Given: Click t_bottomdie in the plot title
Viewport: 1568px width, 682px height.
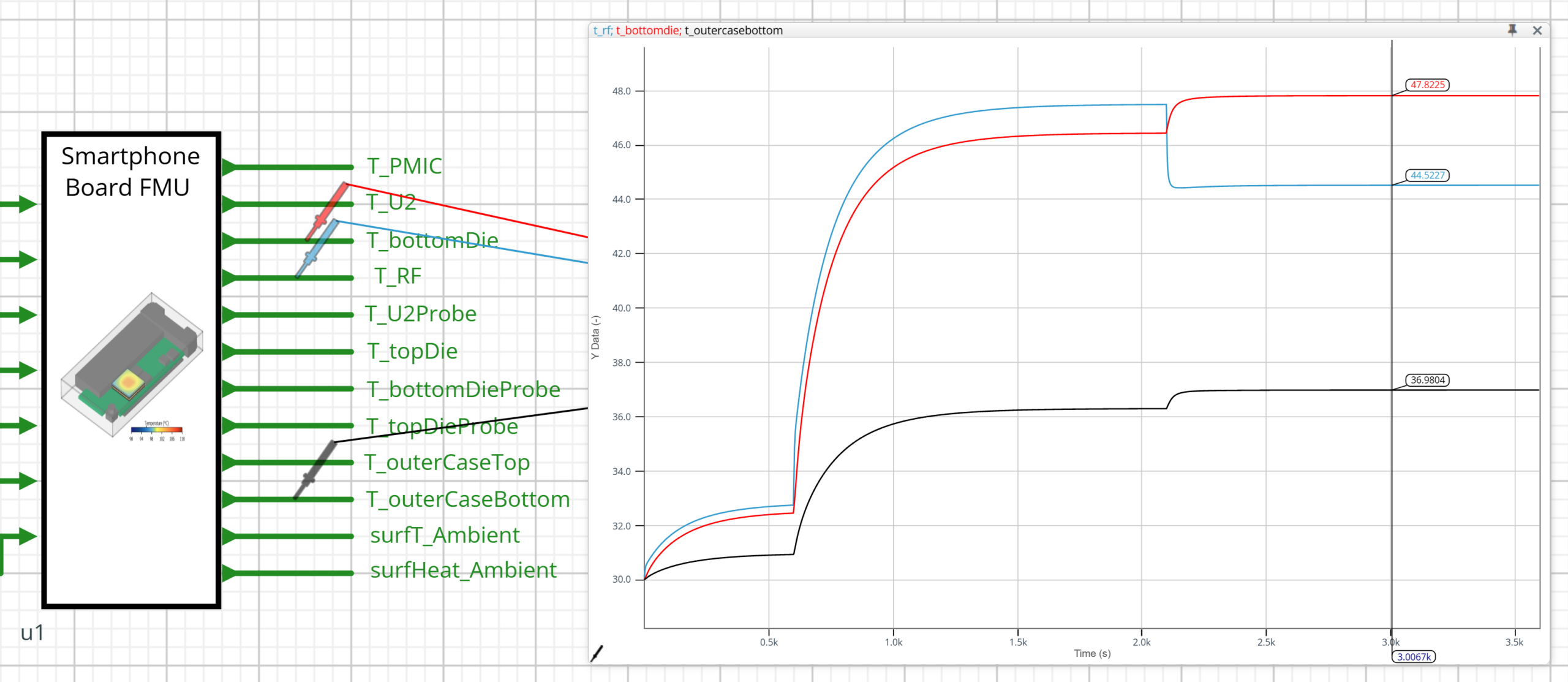Looking at the screenshot, I should click(x=647, y=31).
